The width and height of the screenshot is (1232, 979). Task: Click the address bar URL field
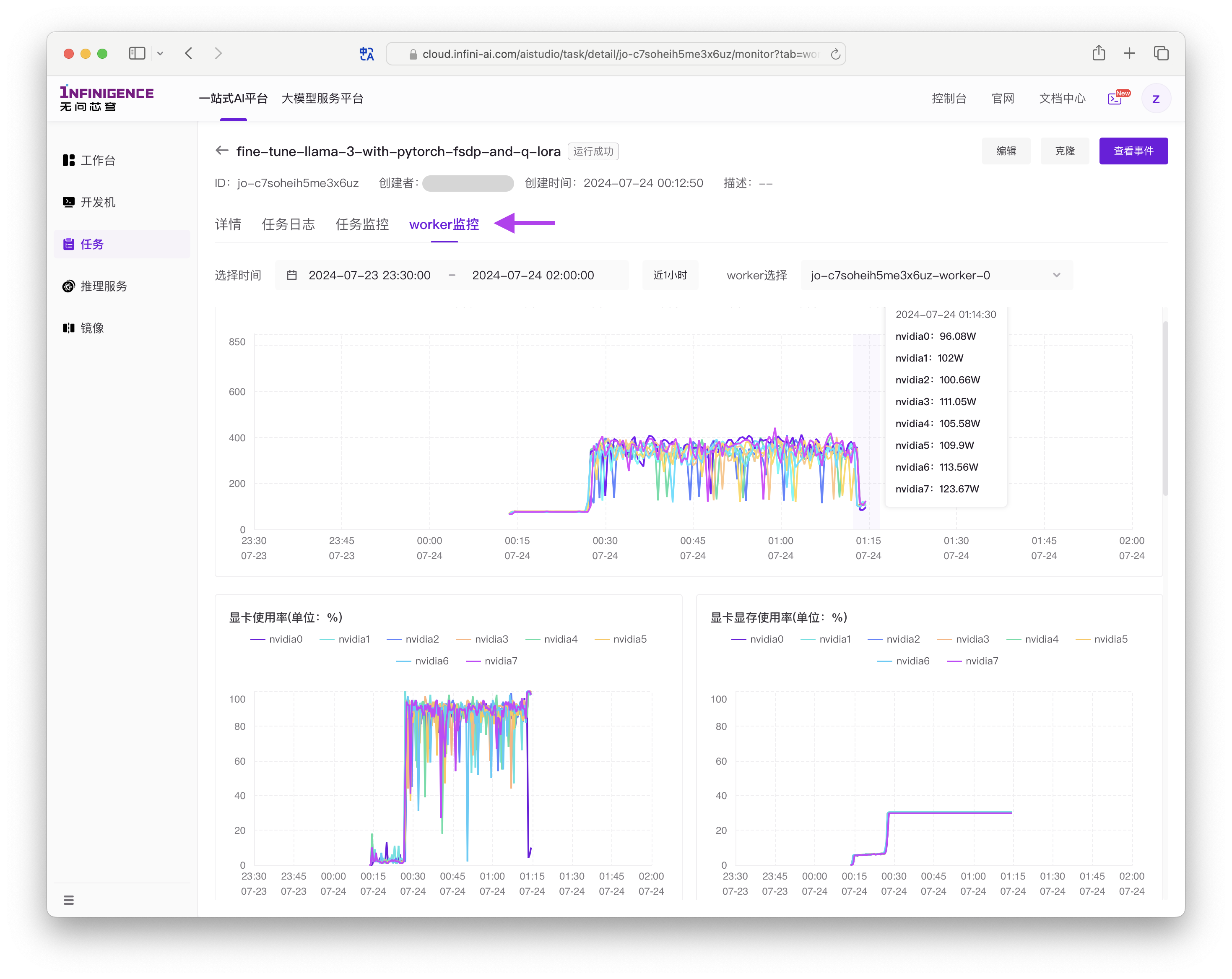point(616,54)
